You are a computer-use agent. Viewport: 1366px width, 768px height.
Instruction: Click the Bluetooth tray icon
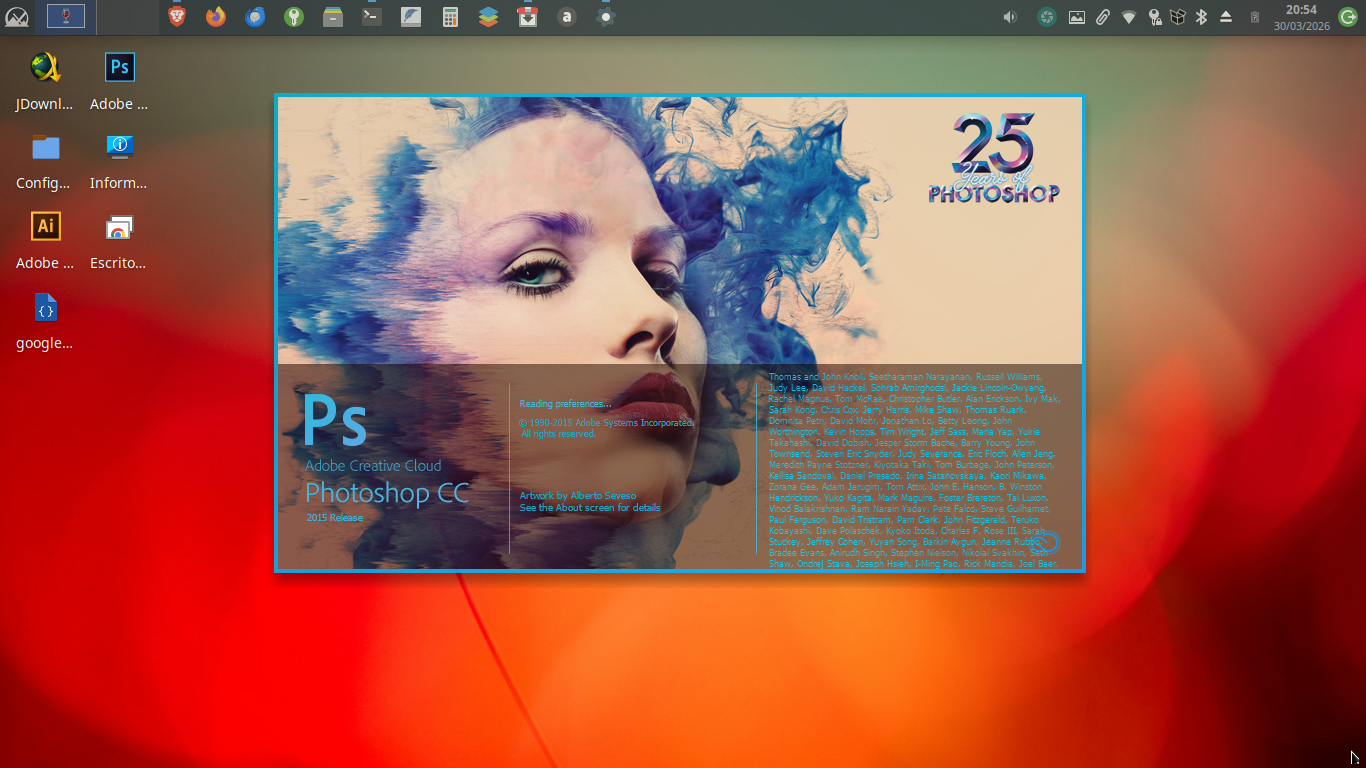1202,17
